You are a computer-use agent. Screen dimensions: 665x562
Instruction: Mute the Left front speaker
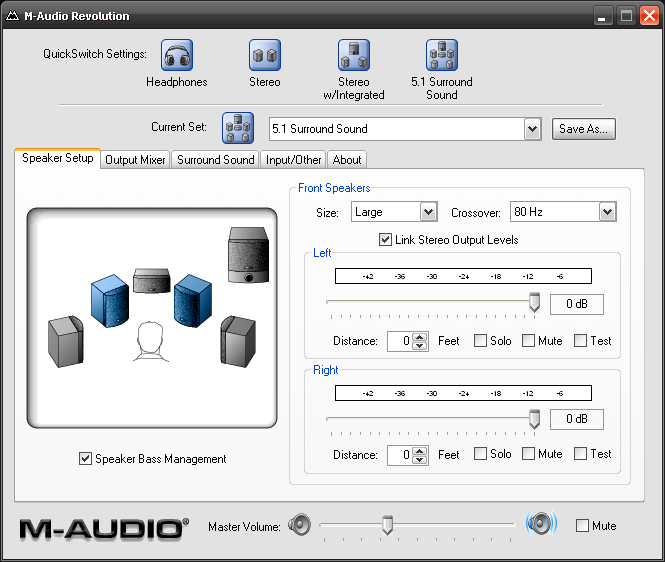pos(528,341)
